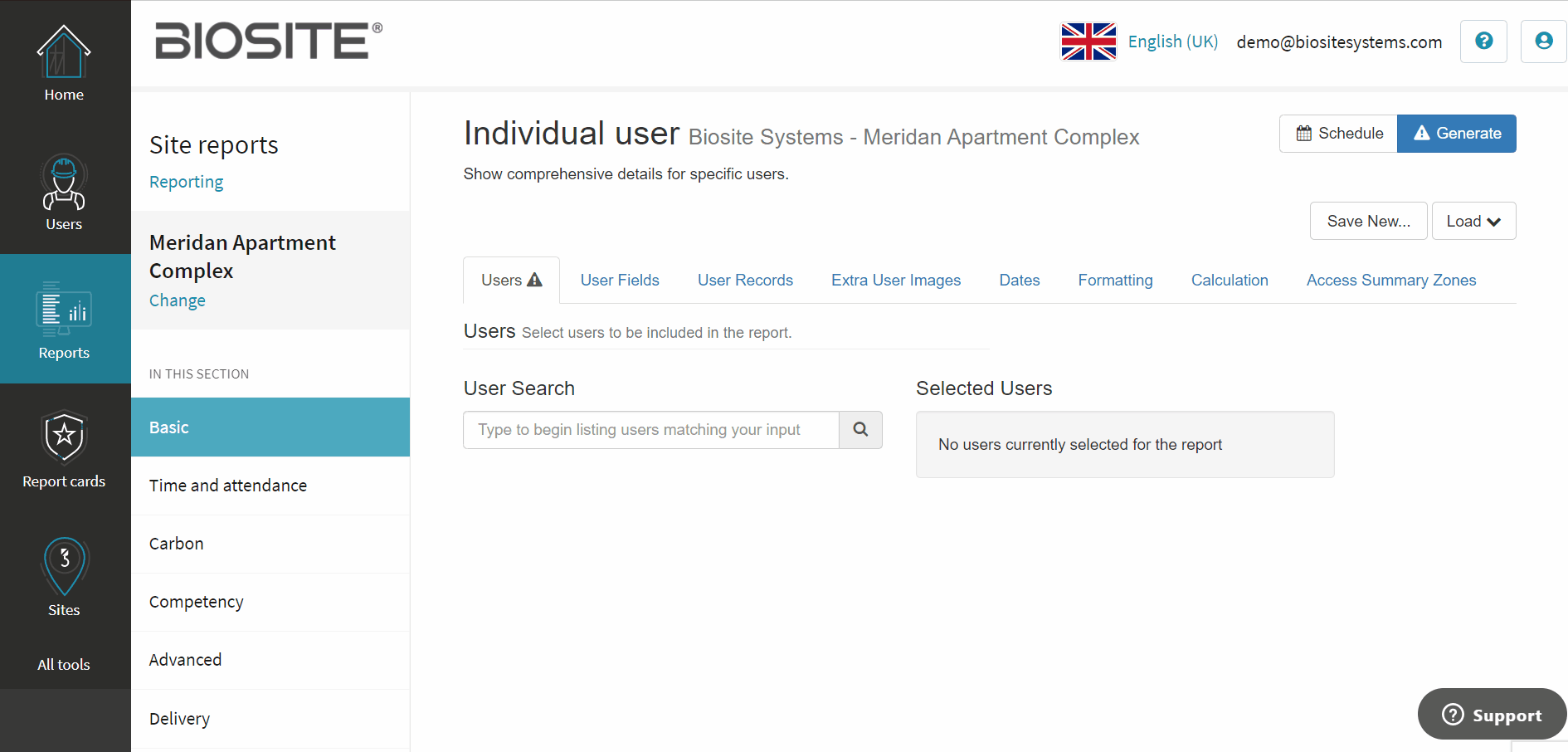Click the Site reports heading
The image size is (1568, 752).
click(214, 145)
